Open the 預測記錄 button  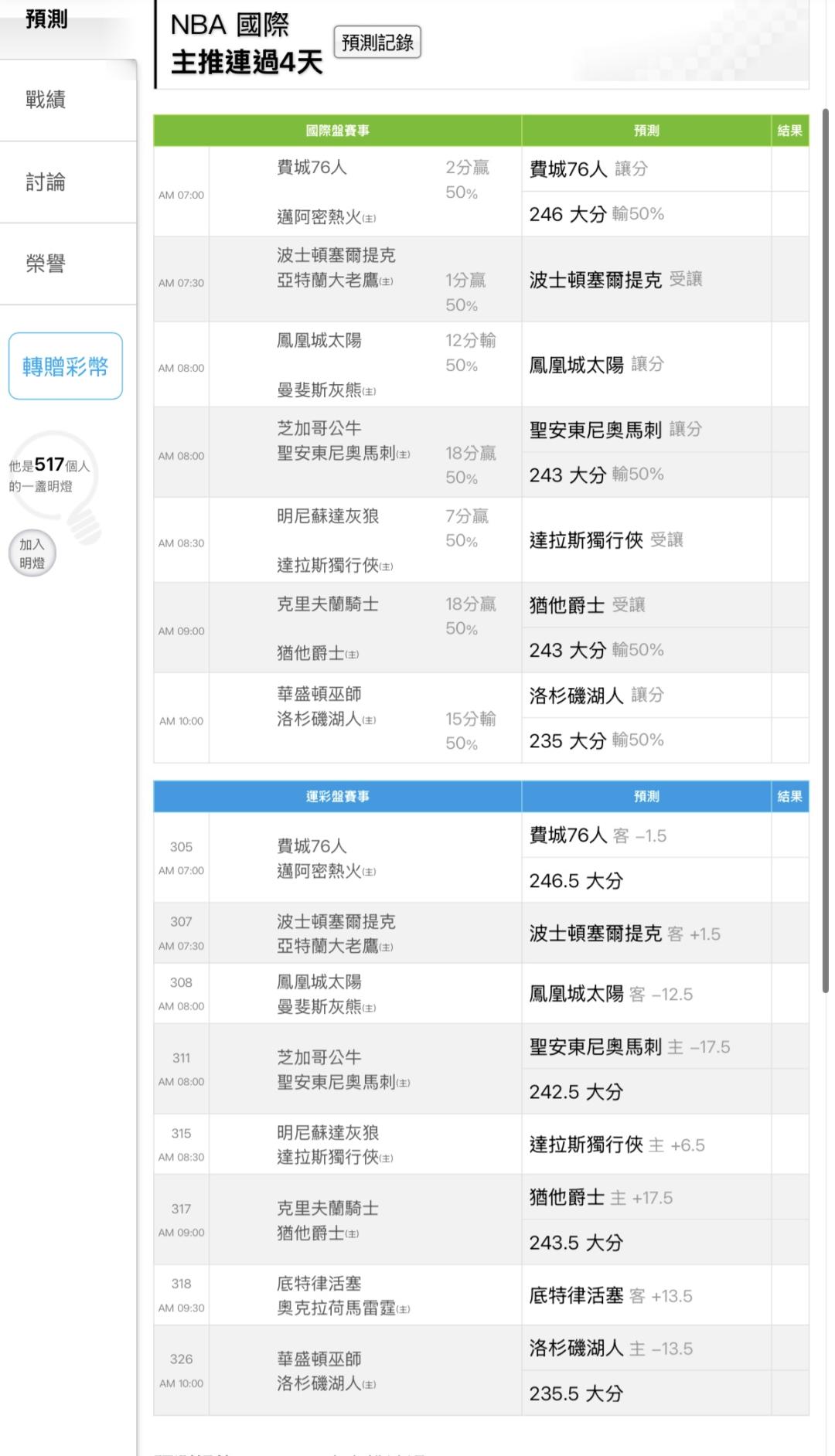377,43
